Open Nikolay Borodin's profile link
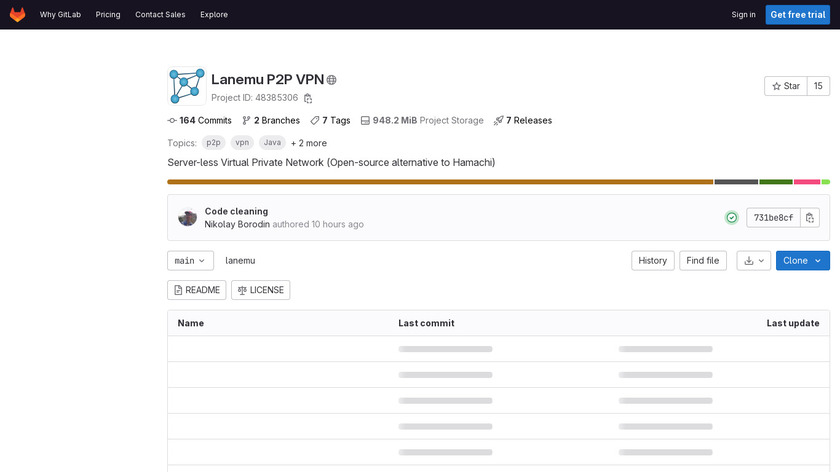Image resolution: width=840 pixels, height=472 pixels. 237,224
